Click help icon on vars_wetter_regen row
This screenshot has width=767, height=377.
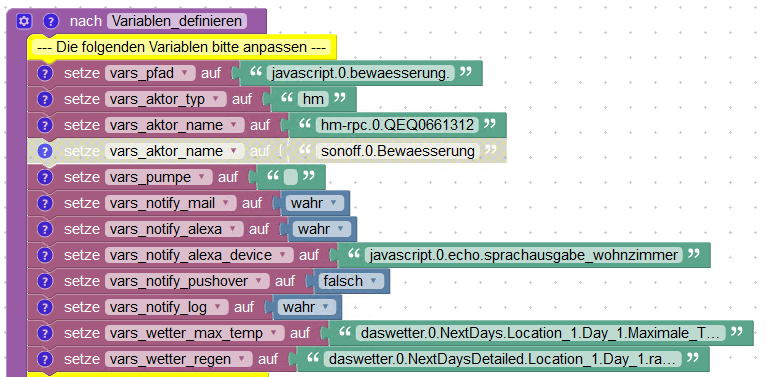[45, 359]
